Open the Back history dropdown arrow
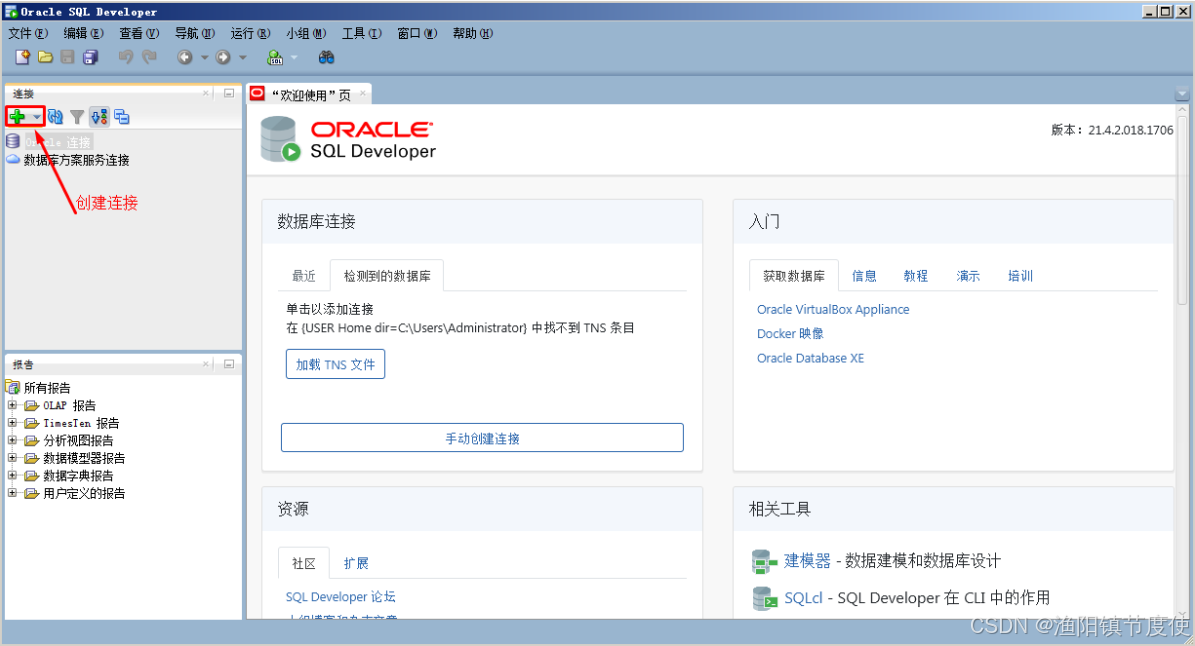This screenshot has width=1195, height=646. (x=204, y=57)
